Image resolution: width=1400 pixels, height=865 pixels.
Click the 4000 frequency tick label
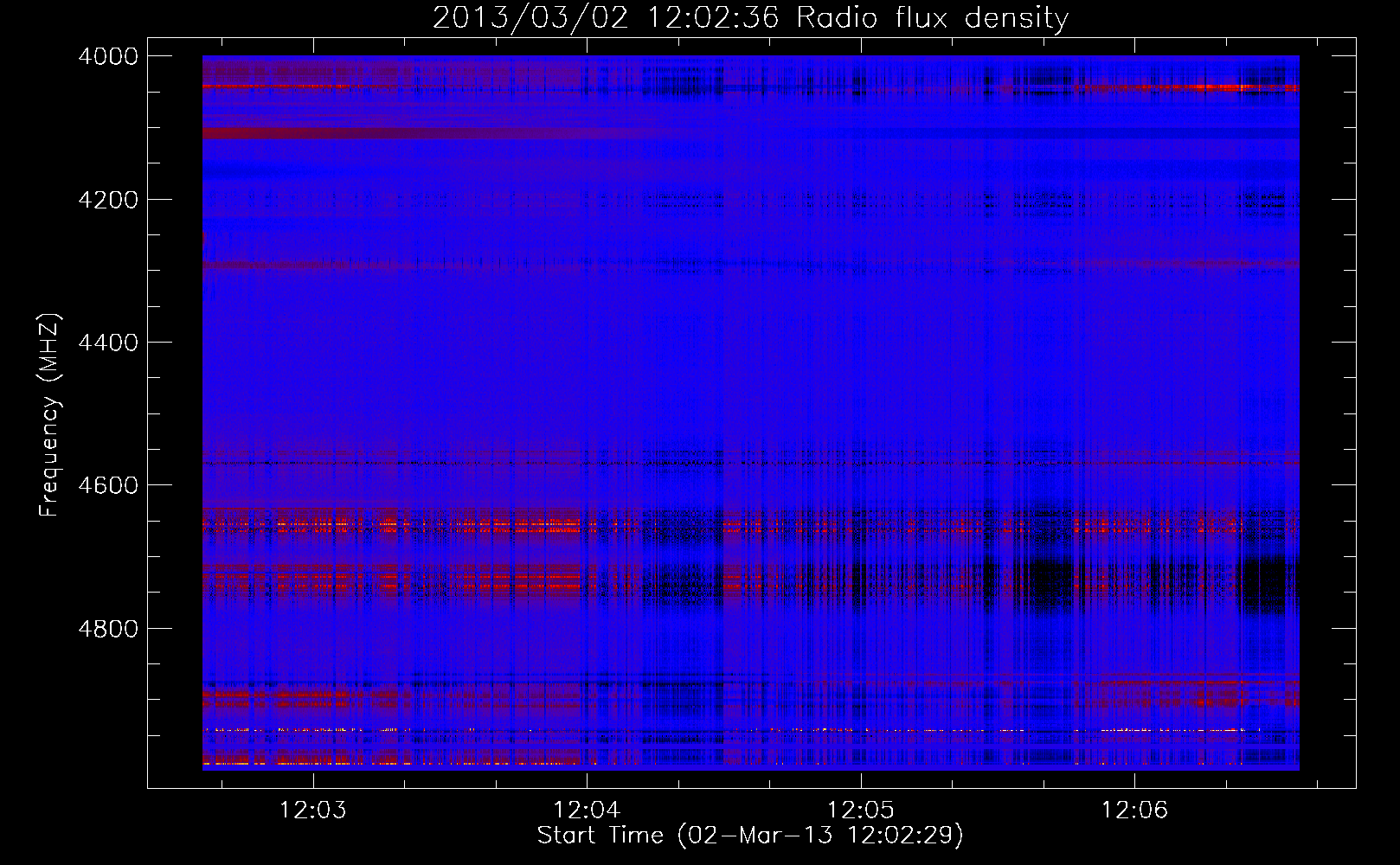[108, 56]
